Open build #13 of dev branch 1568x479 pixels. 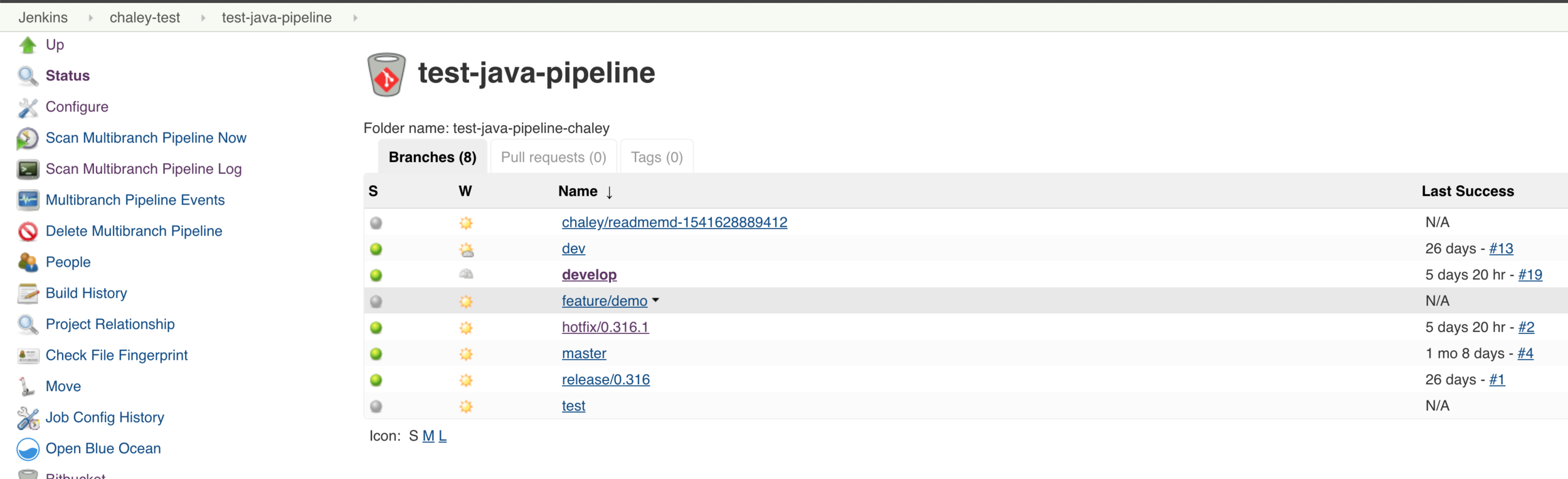pos(1501,249)
